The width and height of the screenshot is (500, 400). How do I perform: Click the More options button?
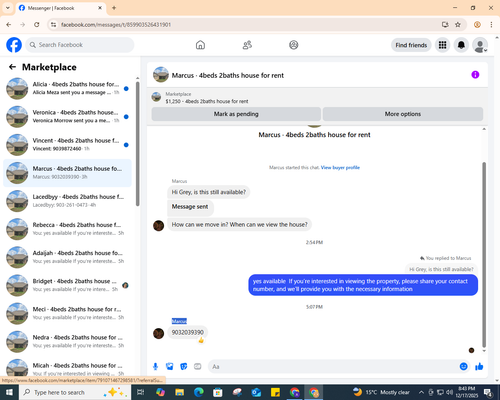click(x=403, y=114)
